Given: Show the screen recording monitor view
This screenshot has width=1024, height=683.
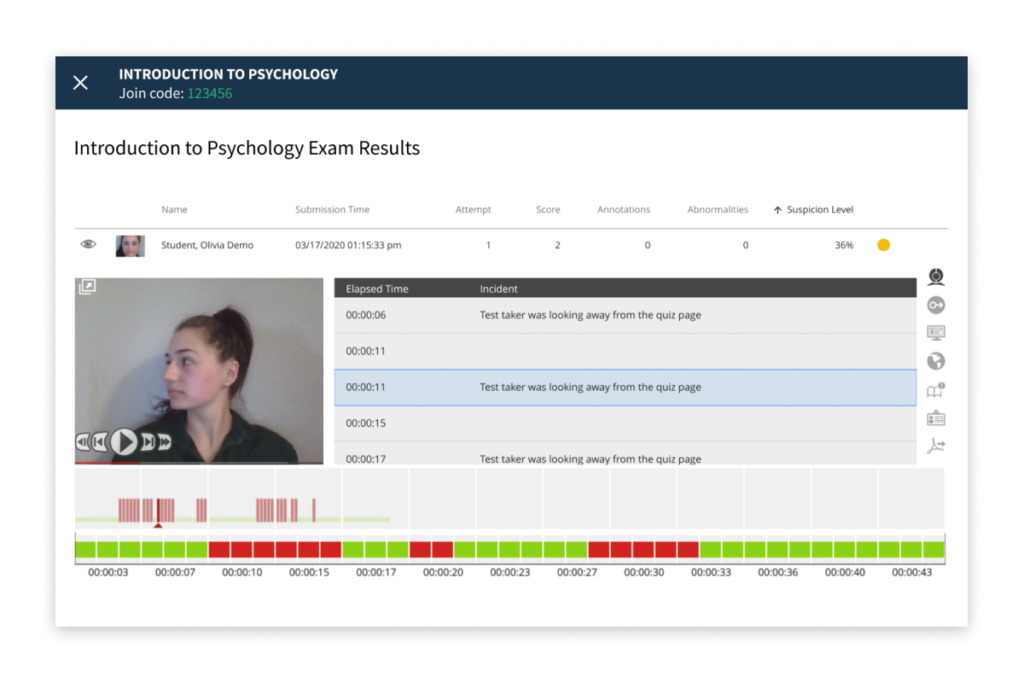Looking at the screenshot, I should (936, 333).
